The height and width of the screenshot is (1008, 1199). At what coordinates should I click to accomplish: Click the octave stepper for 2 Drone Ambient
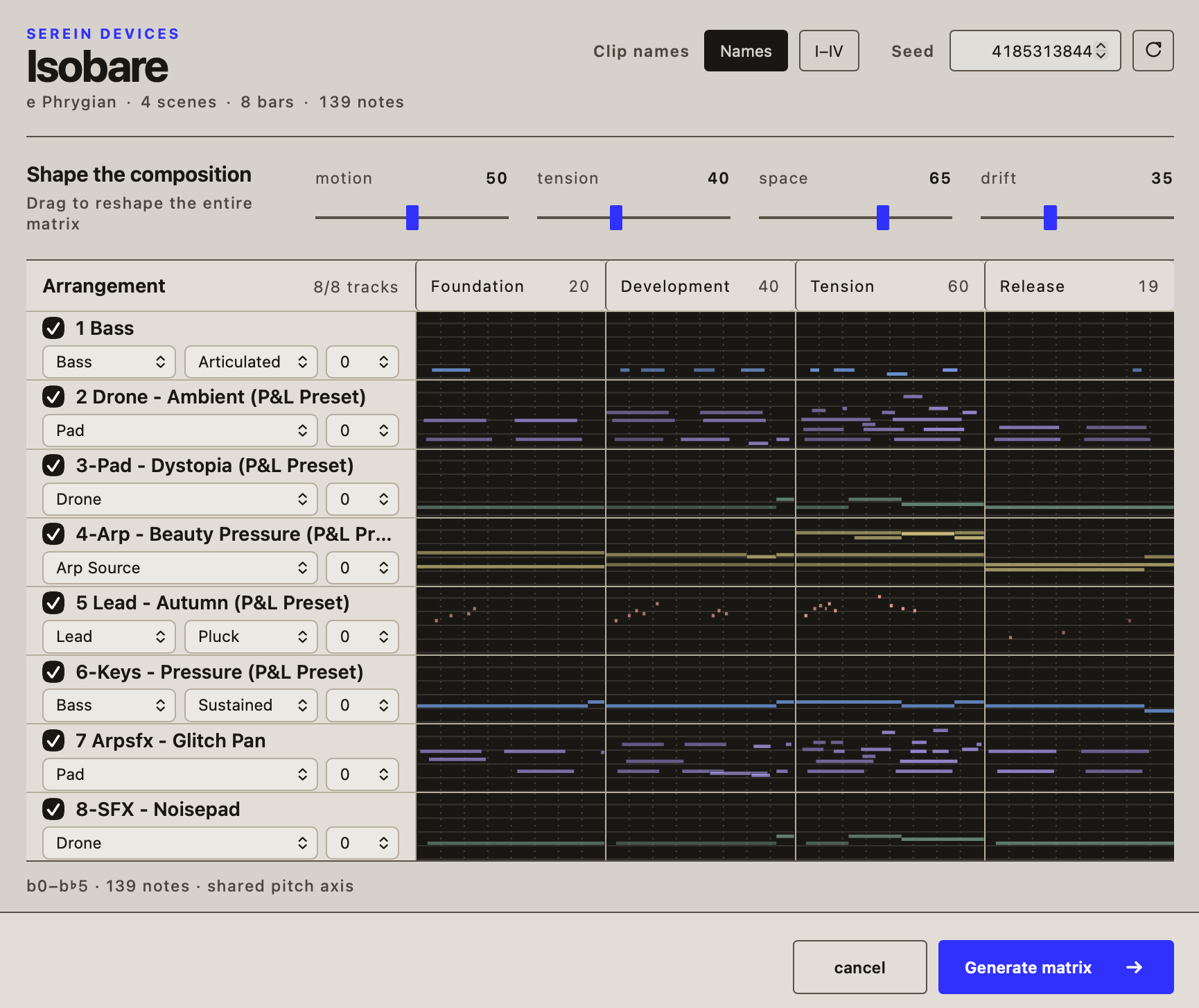click(362, 431)
